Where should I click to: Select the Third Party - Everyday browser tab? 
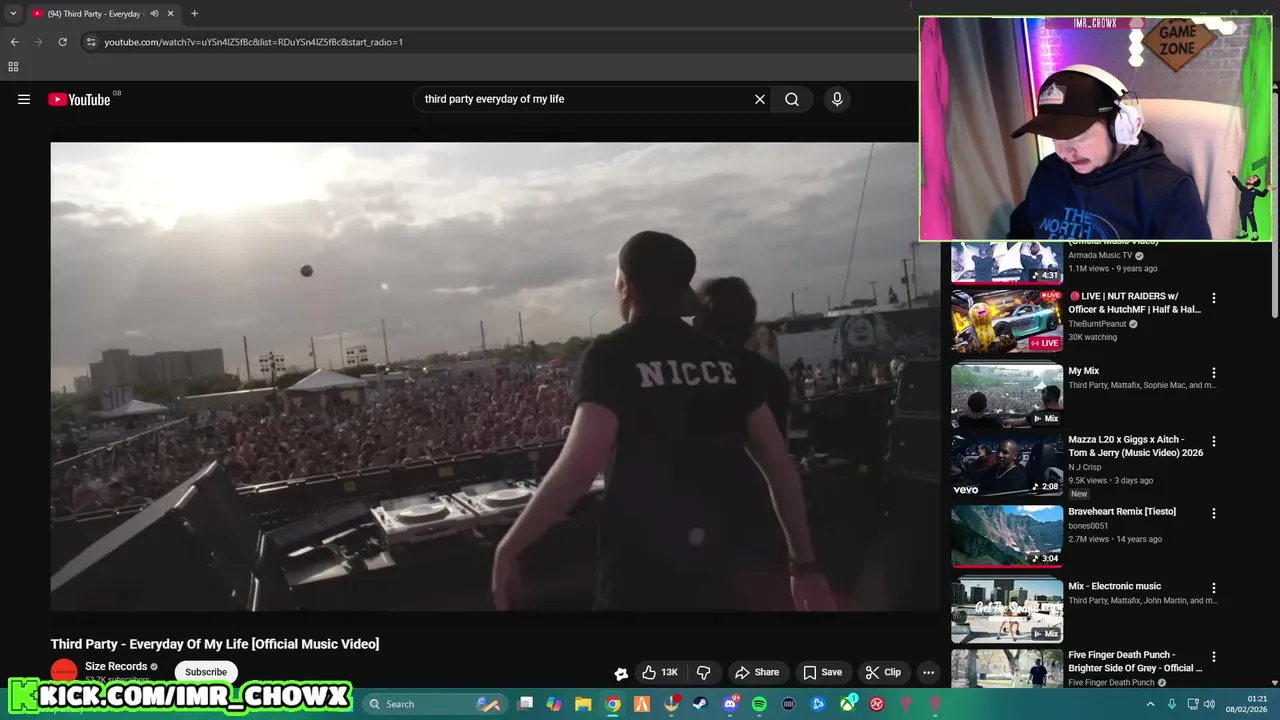(x=103, y=14)
